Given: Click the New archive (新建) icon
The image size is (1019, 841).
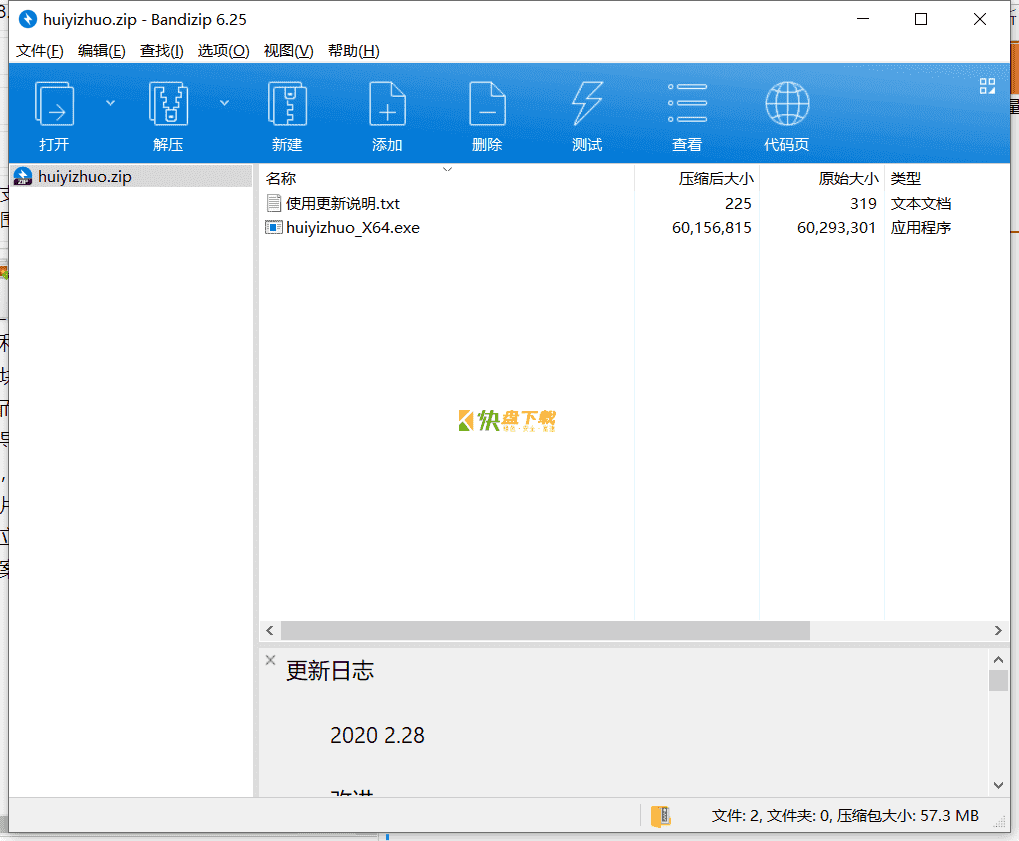Looking at the screenshot, I should [x=287, y=104].
